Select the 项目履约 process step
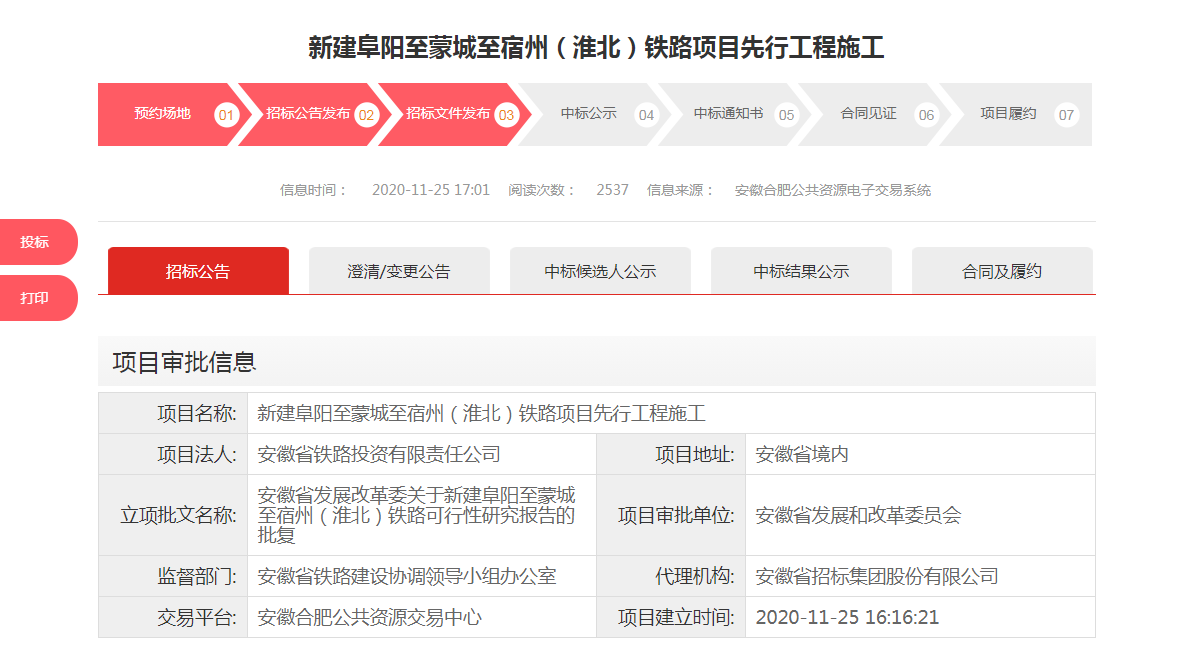 (1008, 114)
